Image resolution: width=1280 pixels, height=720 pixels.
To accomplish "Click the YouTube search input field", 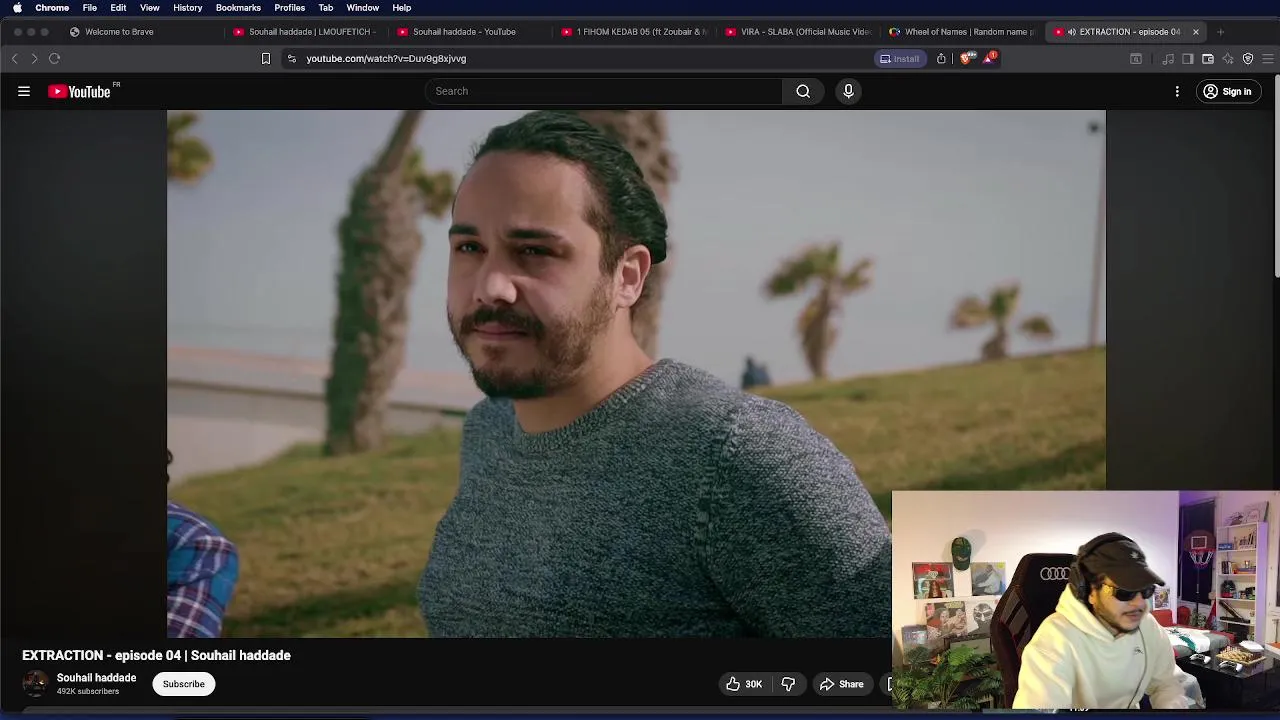I will click(x=604, y=91).
